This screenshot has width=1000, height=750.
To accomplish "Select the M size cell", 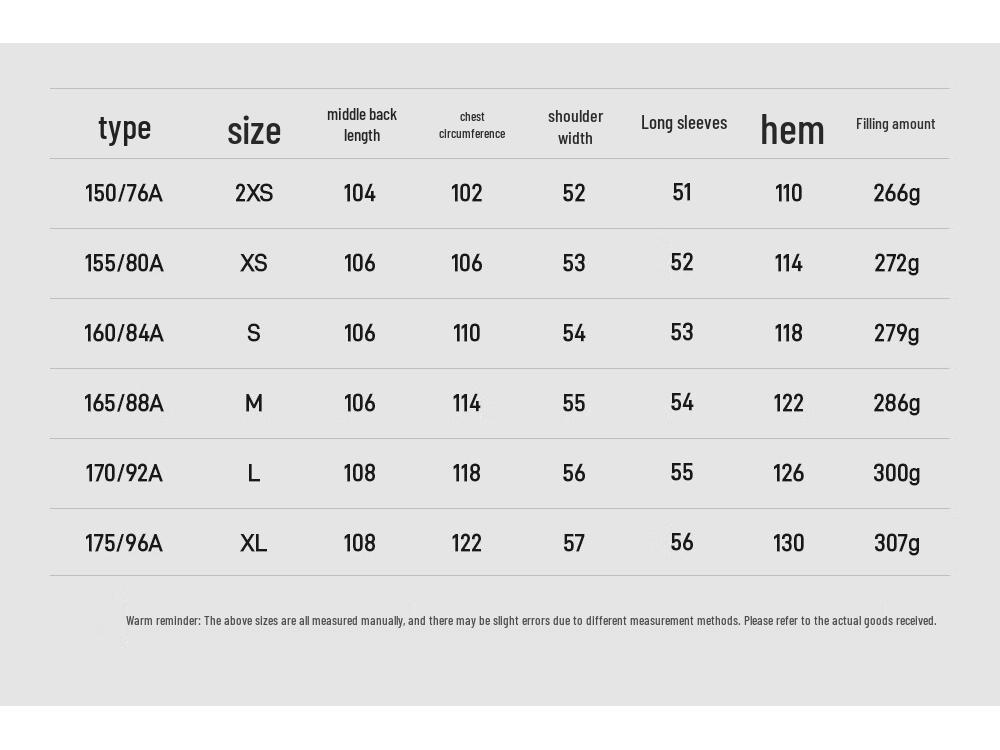I will 254,403.
